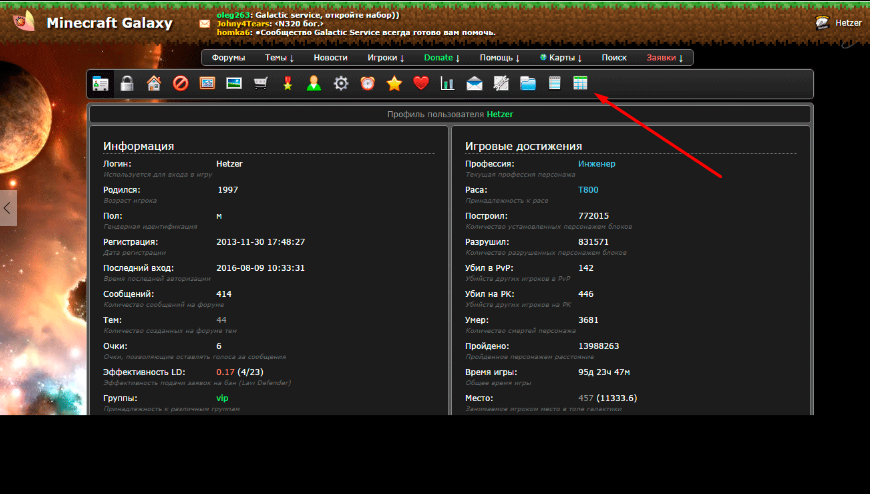Click the notepad list icon
Screen dimensions: 870x494
554,84
